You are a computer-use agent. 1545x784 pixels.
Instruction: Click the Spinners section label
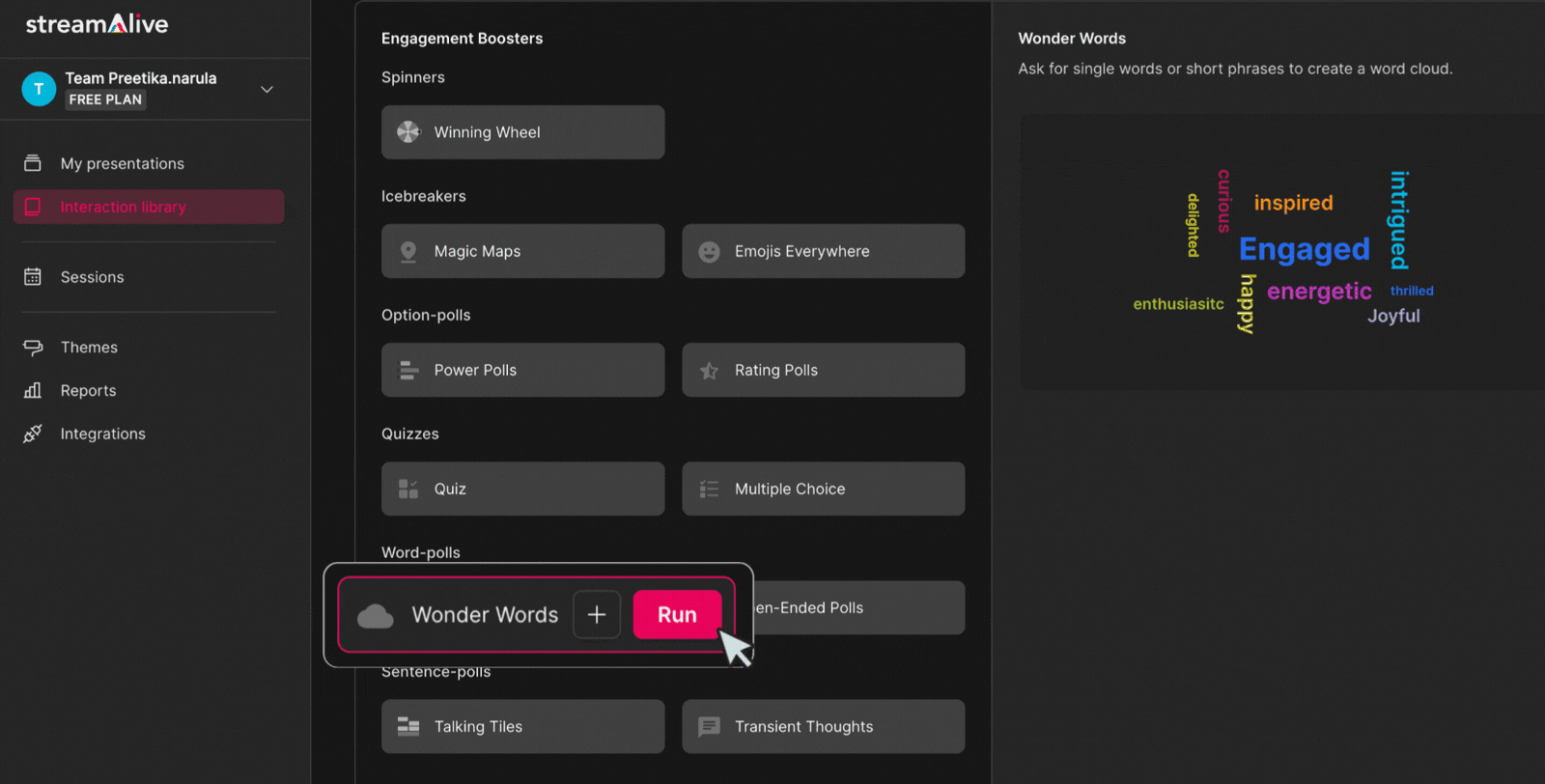(x=412, y=77)
